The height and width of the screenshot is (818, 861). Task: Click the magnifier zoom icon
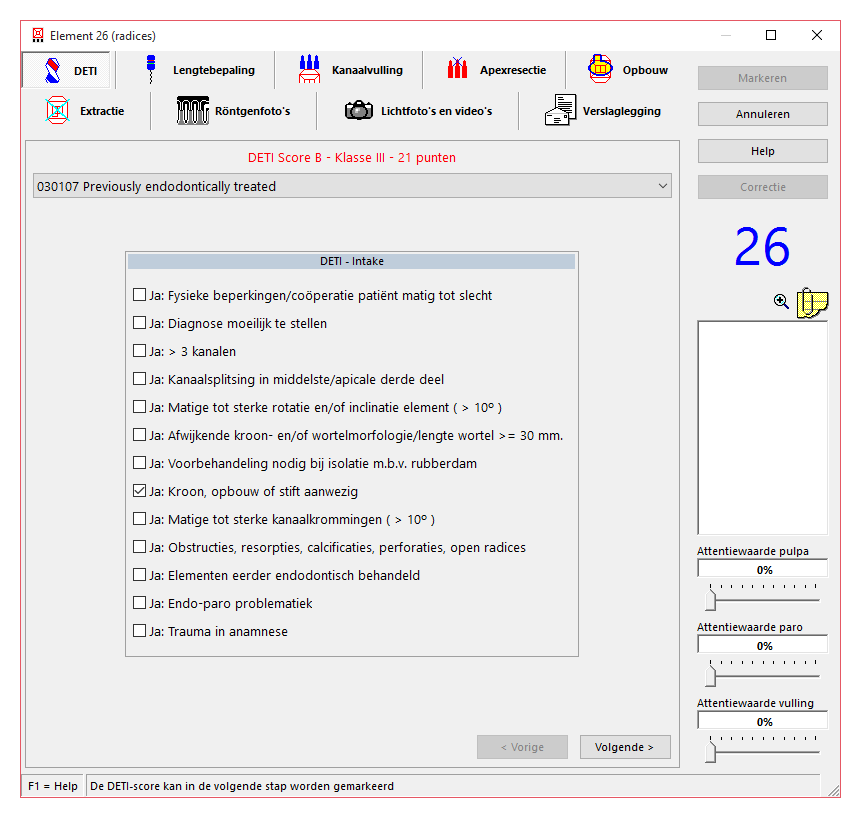[781, 301]
